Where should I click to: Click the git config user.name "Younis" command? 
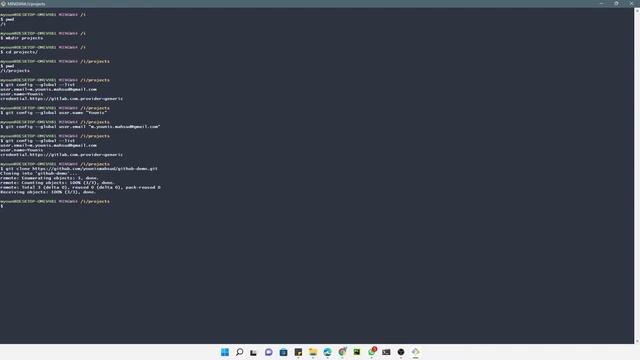pos(54,113)
